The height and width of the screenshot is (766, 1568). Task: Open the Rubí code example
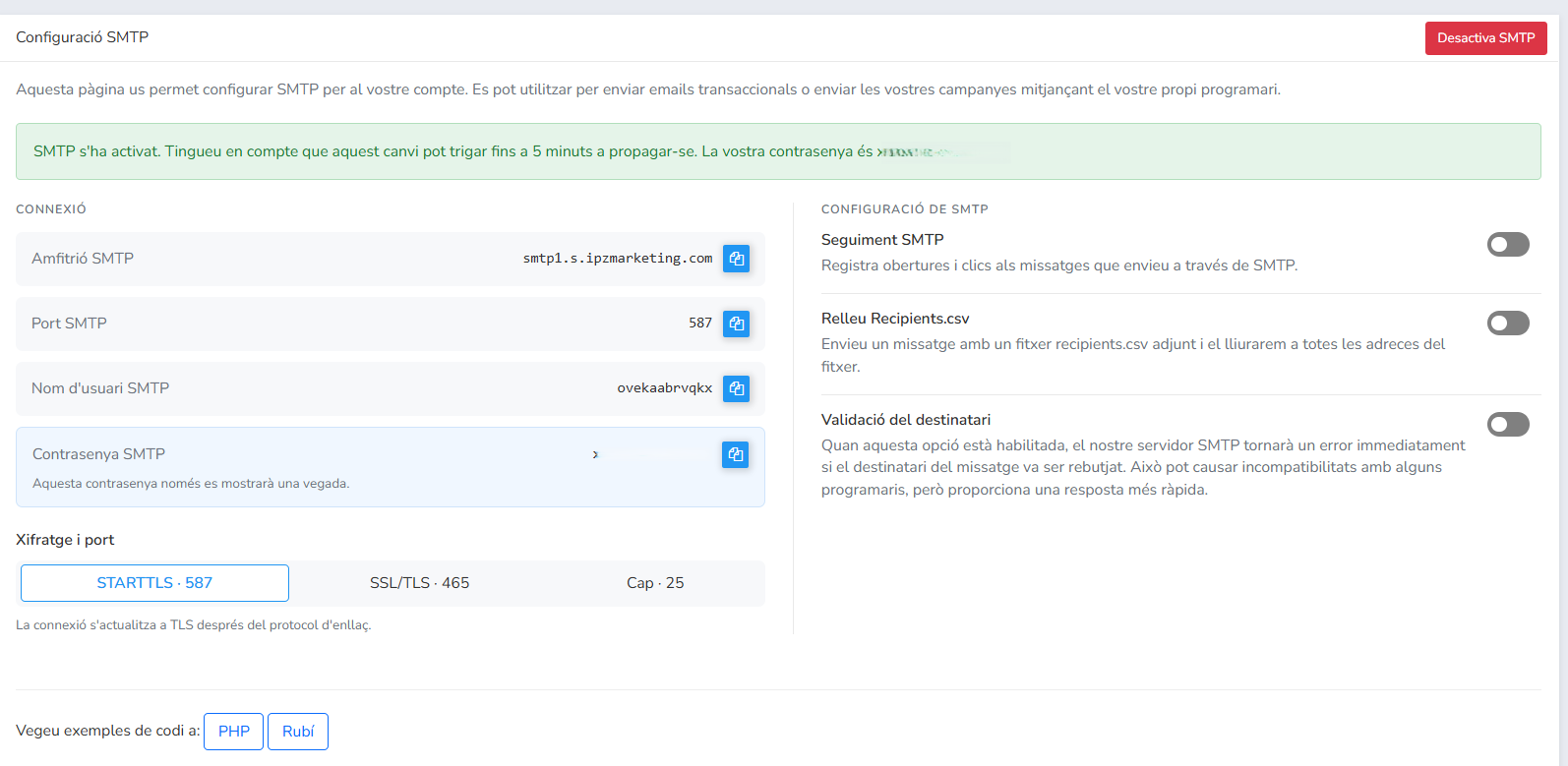click(x=298, y=732)
